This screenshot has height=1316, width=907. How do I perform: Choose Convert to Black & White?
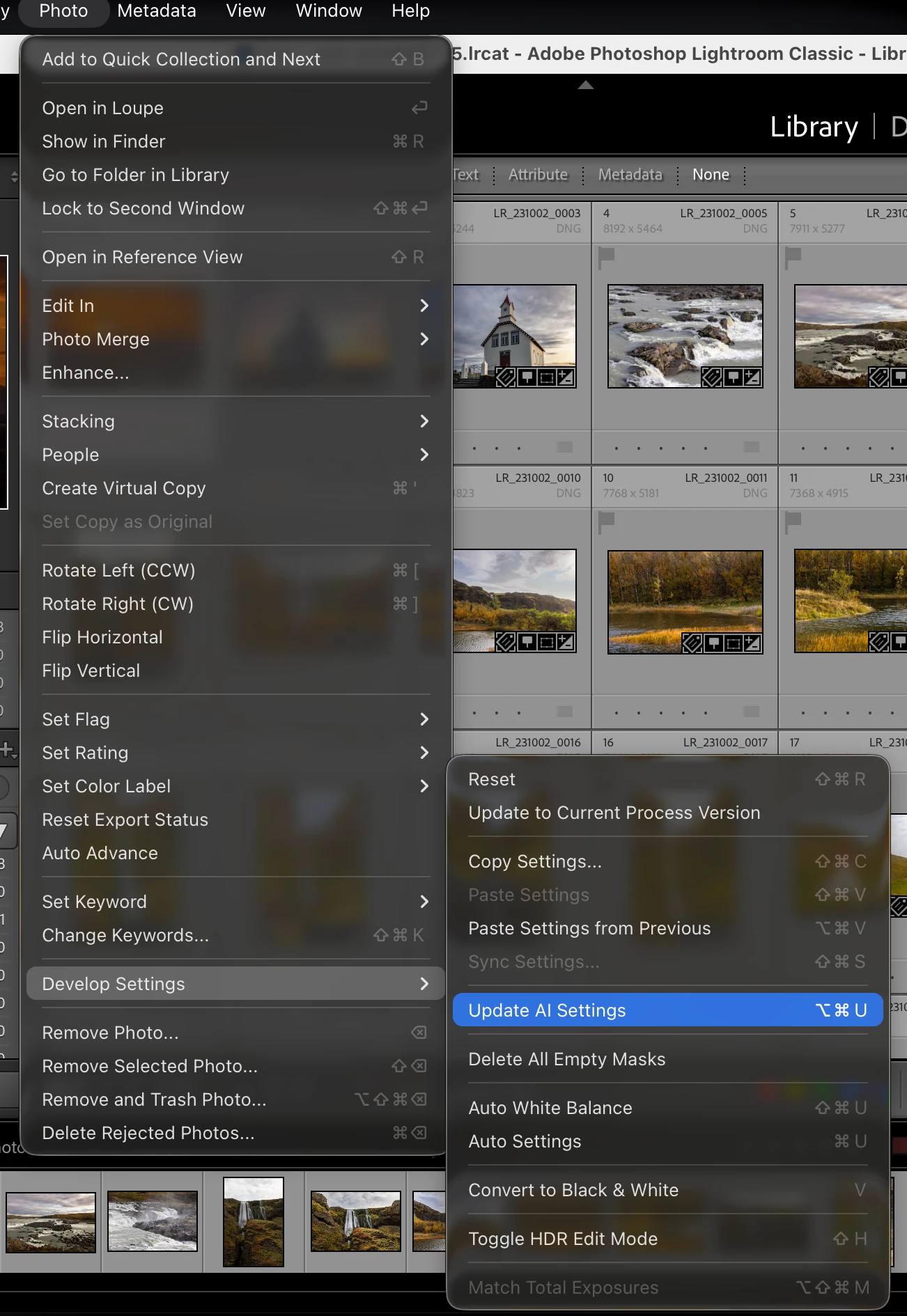667,1190
